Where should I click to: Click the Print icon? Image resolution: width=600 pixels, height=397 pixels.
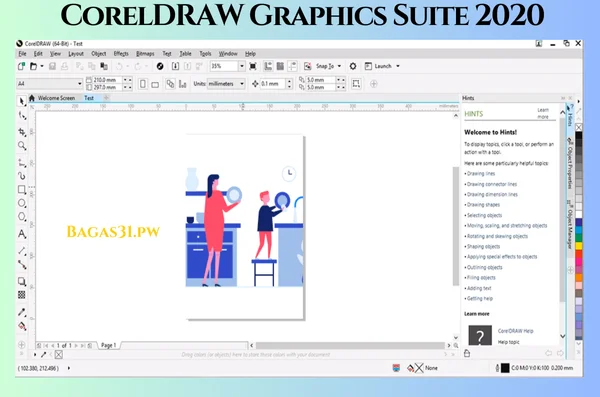coord(64,66)
